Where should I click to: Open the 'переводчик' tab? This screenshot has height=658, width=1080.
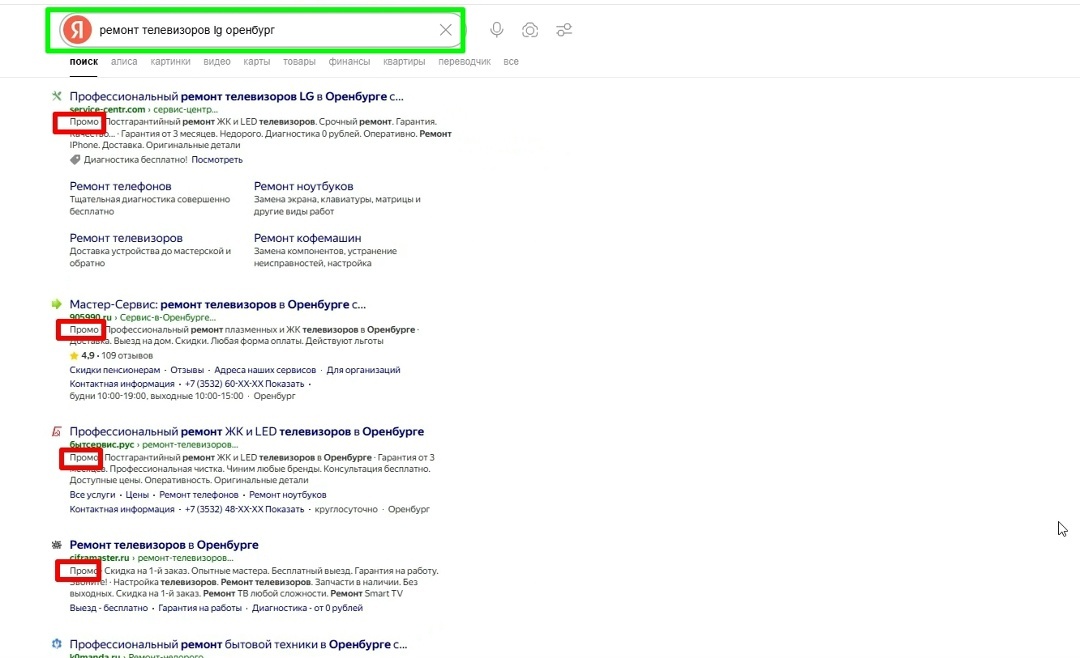pyautogui.click(x=464, y=61)
